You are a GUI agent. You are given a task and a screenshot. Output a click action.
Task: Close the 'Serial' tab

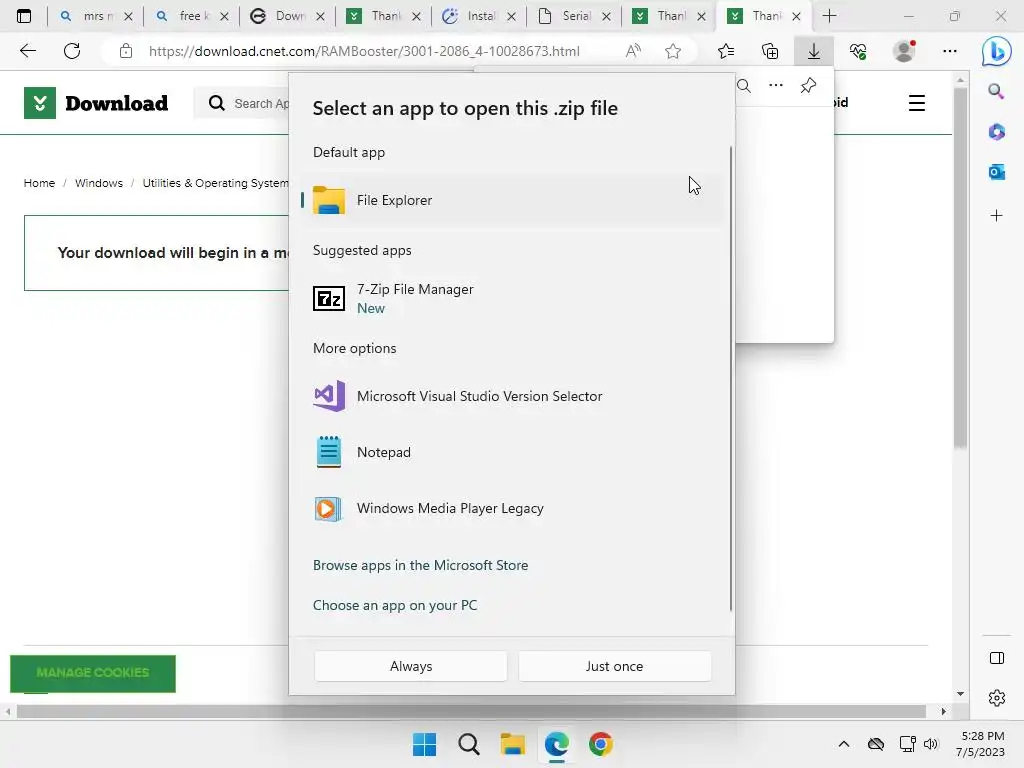(x=607, y=16)
